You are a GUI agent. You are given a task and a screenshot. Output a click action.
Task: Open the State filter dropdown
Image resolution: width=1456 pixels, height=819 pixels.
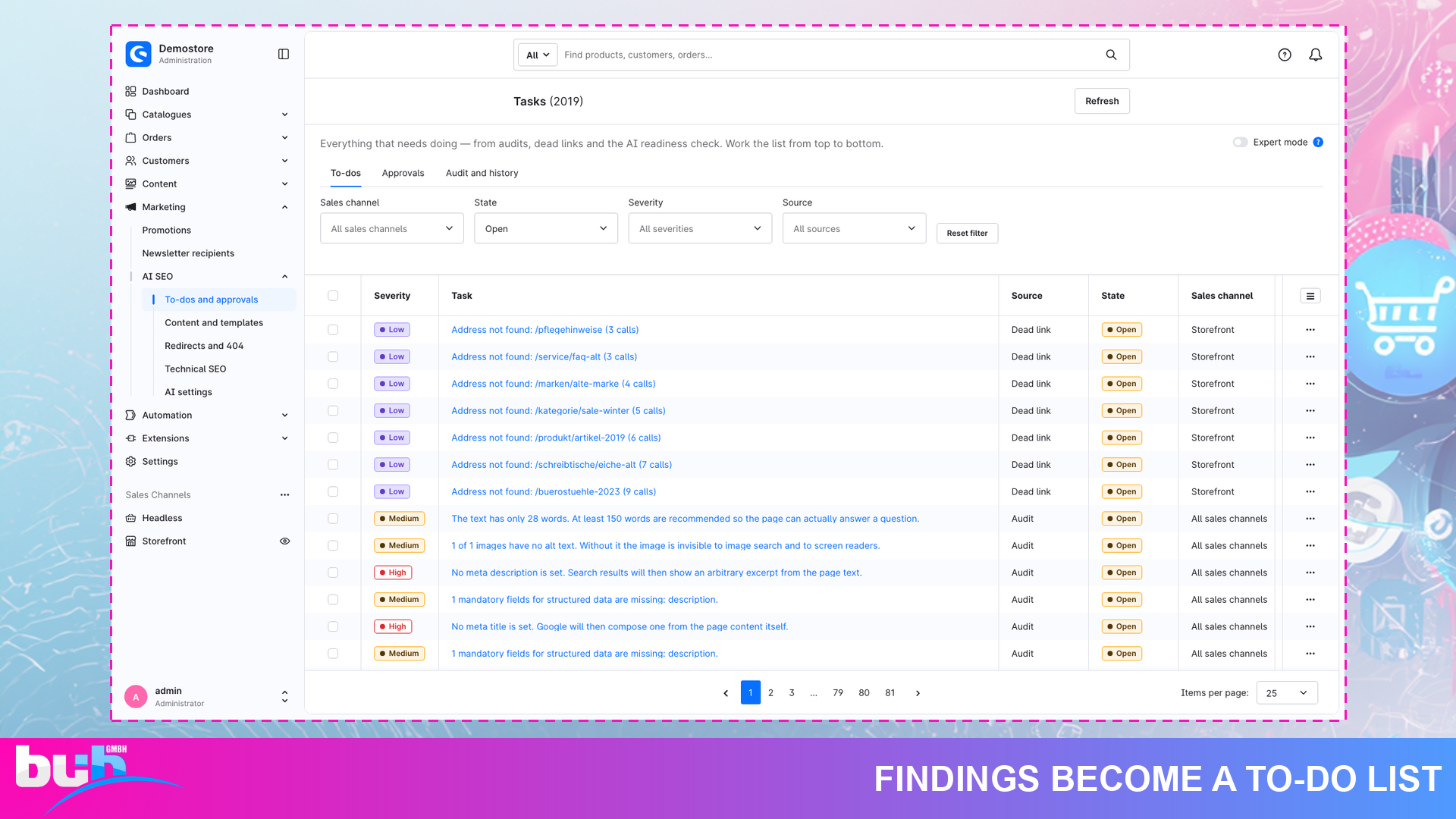click(546, 228)
